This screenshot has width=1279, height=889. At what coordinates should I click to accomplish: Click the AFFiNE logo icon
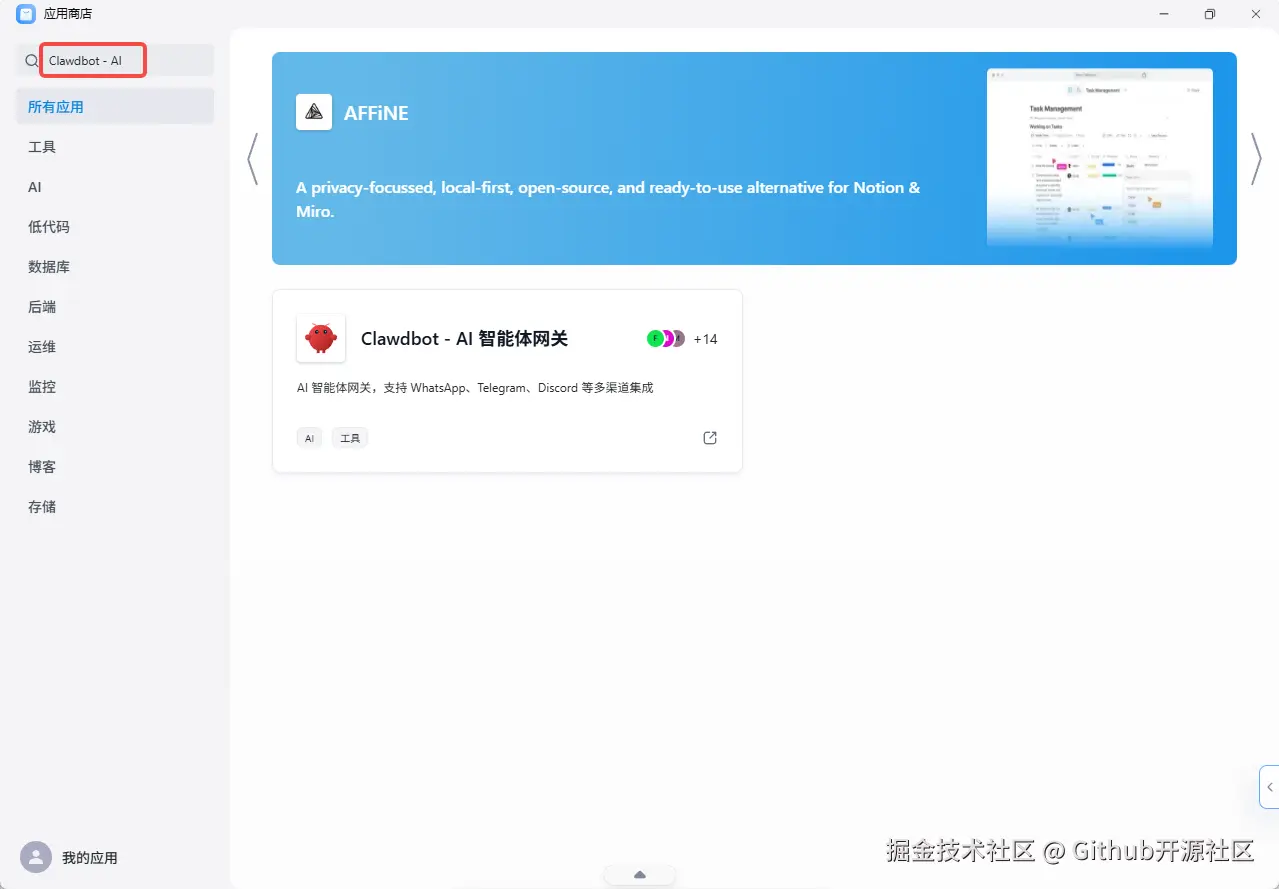[x=314, y=112]
